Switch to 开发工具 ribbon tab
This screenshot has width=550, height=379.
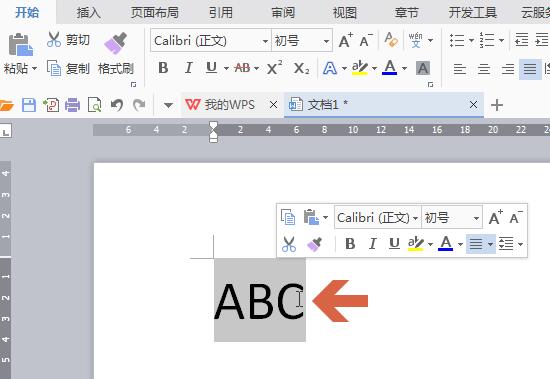click(x=473, y=13)
